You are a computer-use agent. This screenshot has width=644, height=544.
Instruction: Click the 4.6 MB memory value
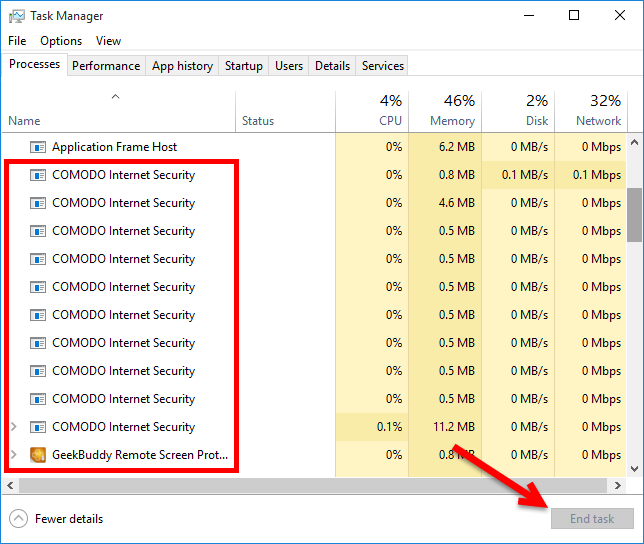457,203
